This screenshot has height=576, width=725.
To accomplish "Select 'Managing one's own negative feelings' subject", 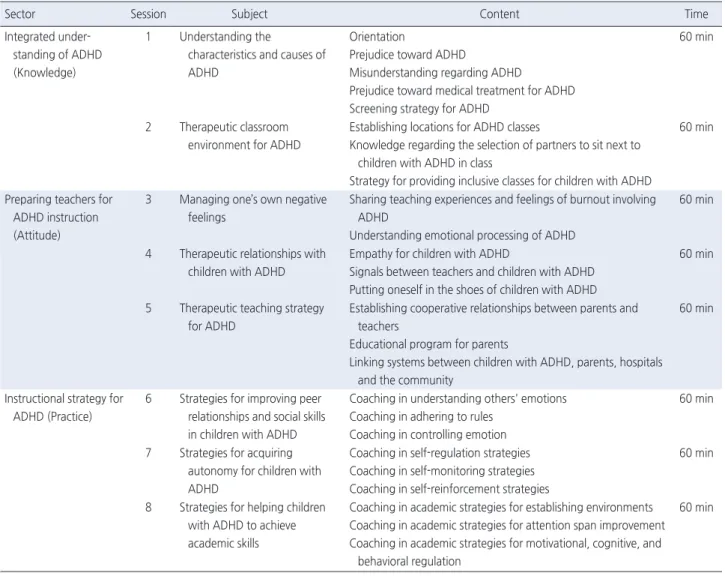I will [253, 208].
